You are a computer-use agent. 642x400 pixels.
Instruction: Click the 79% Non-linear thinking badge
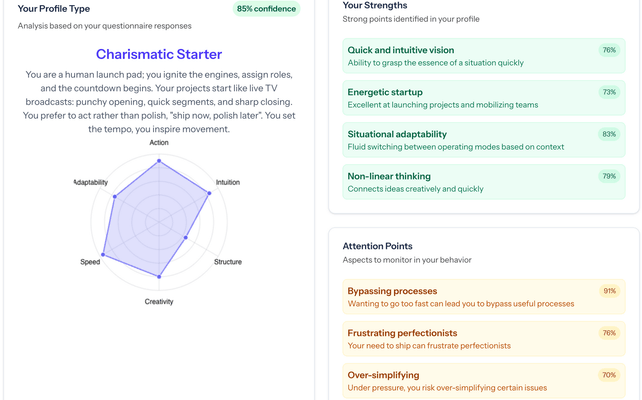608,176
